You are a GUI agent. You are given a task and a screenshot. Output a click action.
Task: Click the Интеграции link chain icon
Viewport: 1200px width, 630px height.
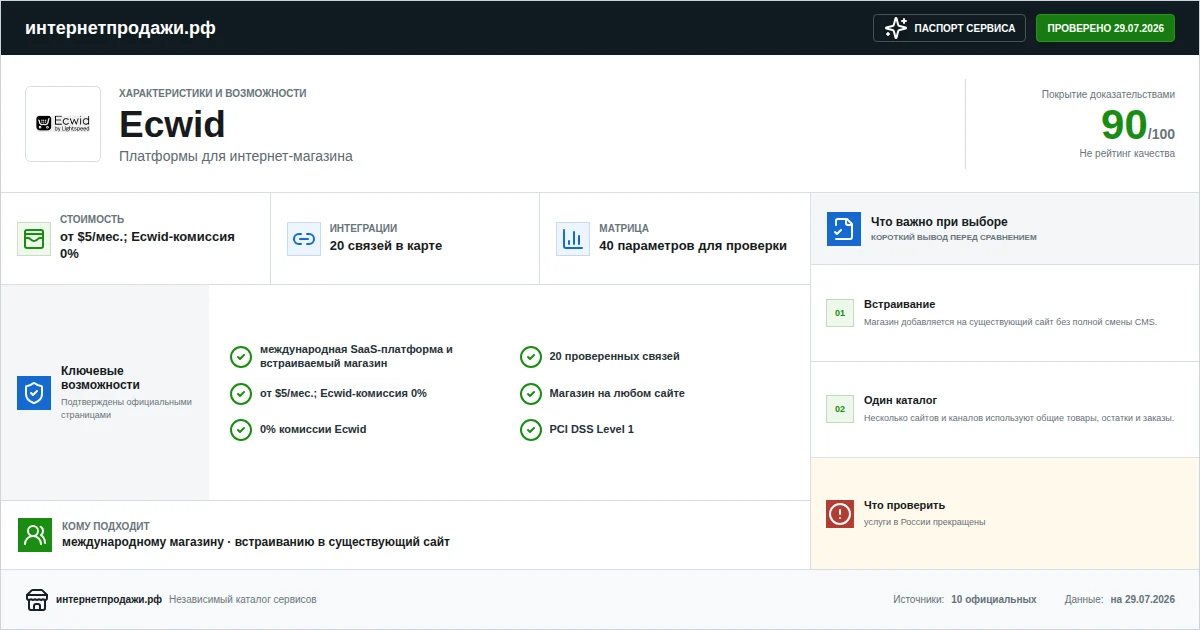point(304,239)
